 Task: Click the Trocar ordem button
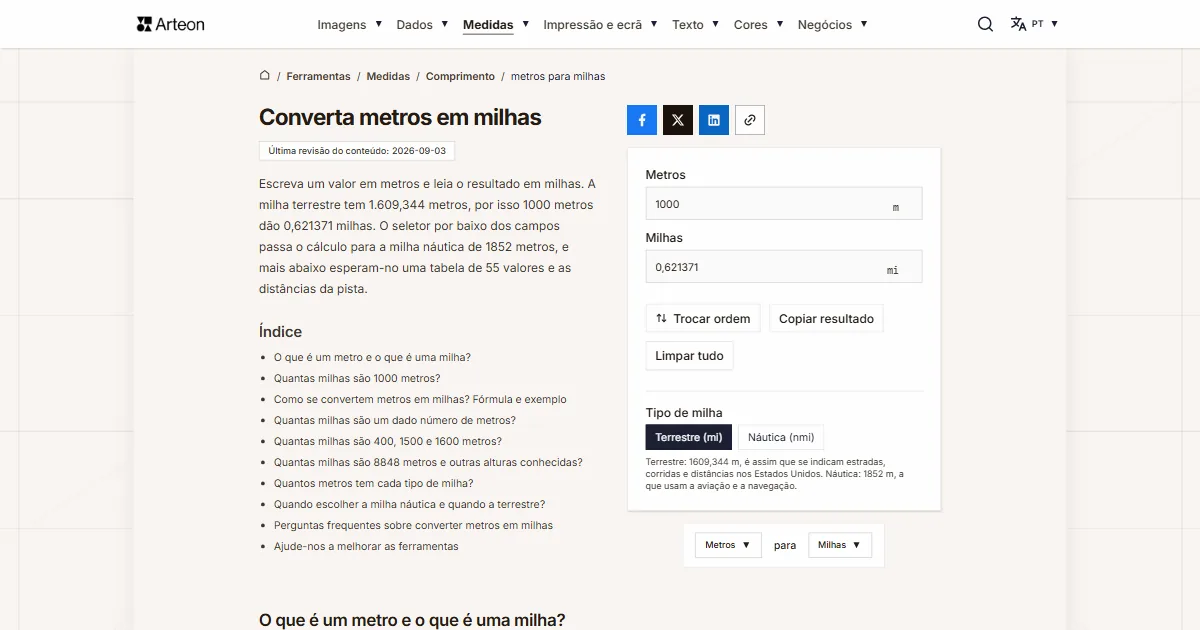(x=703, y=319)
